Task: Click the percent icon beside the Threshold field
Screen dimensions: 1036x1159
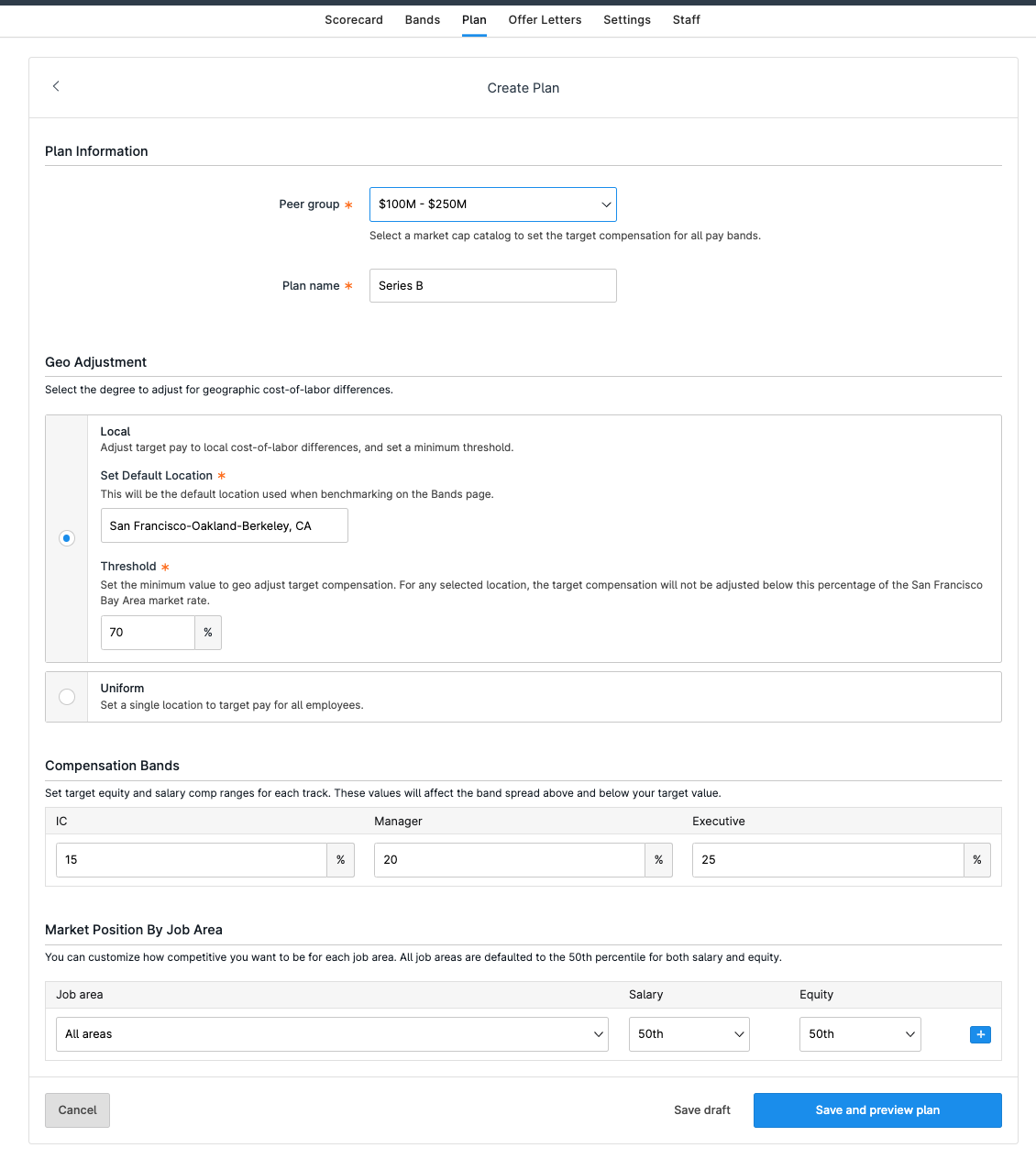Action: pos(208,633)
